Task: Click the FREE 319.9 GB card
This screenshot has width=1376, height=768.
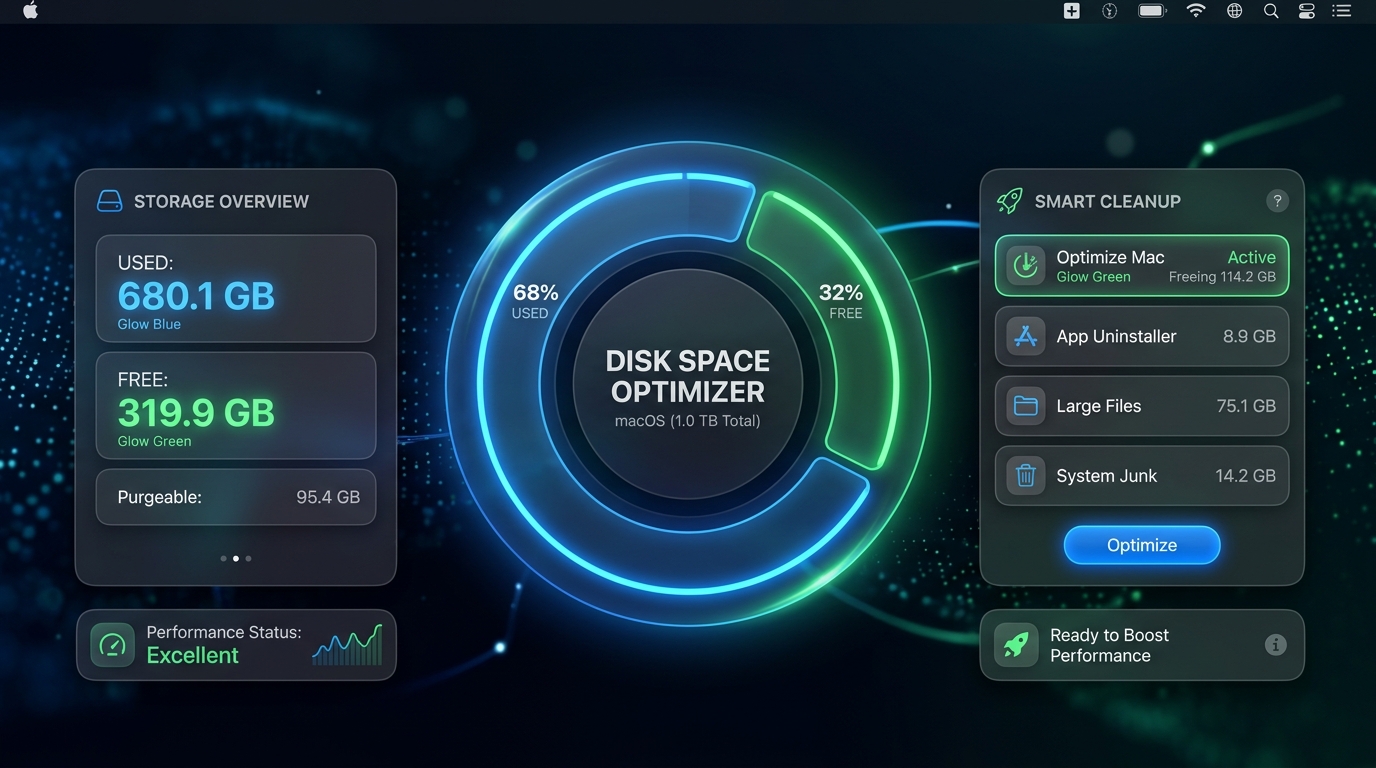Action: click(x=236, y=405)
